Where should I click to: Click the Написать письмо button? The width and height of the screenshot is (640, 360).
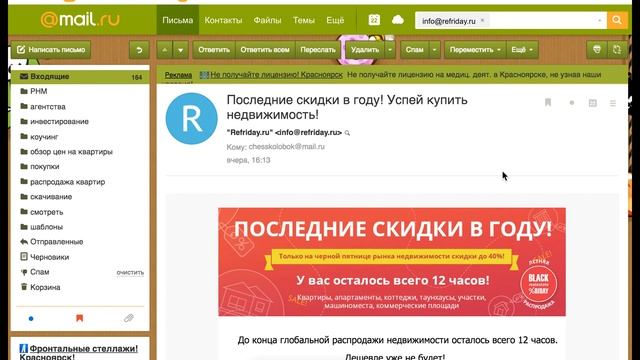point(51,50)
